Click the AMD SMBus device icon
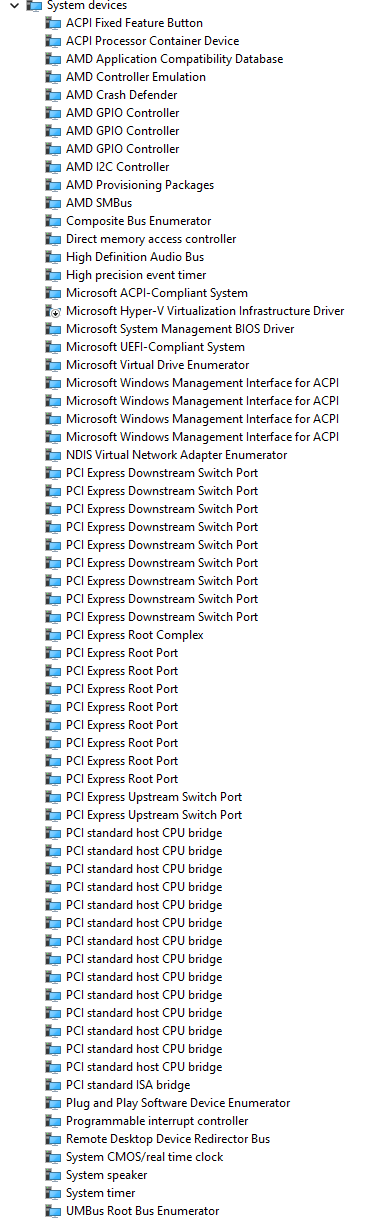389x1218 pixels. pos(53,203)
